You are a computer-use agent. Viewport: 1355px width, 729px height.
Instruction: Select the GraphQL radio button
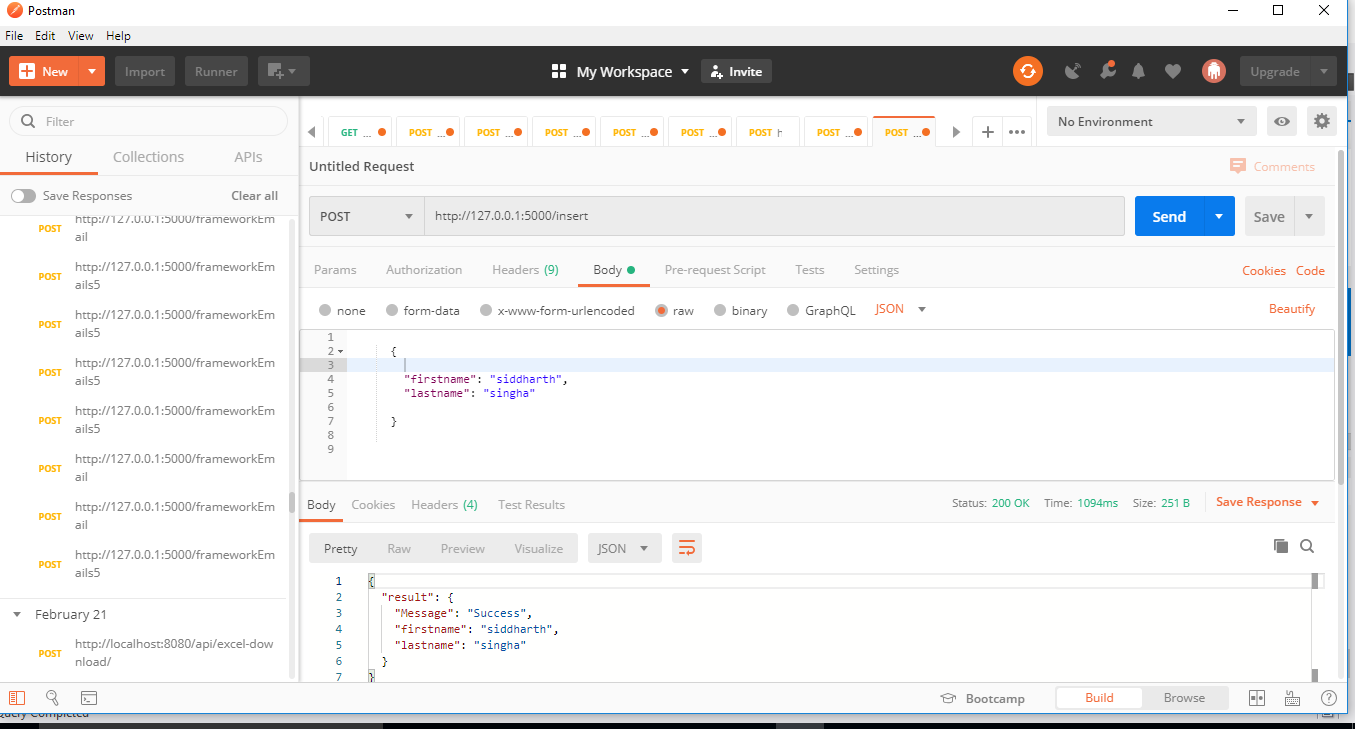793,310
